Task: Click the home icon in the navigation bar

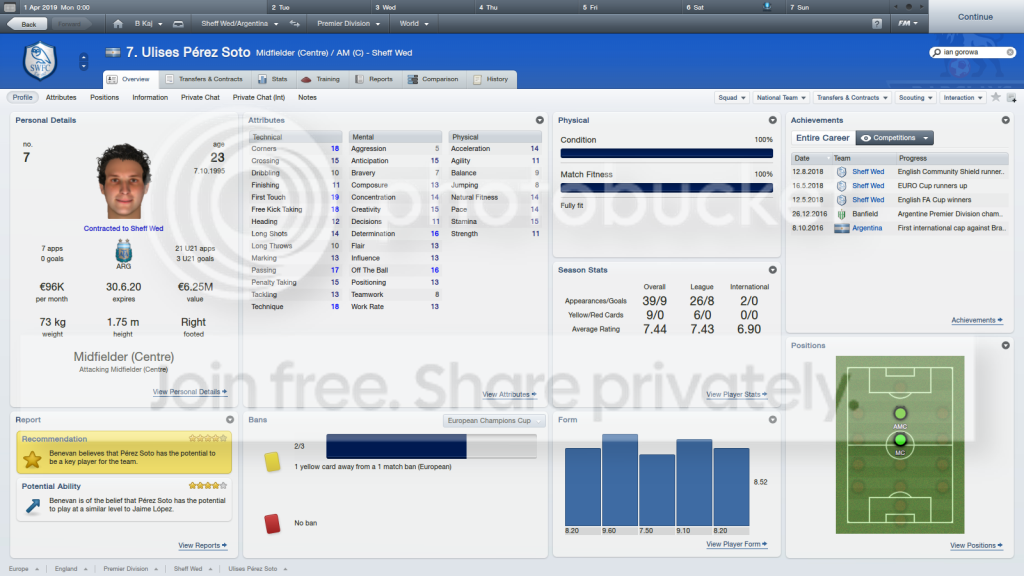Action: (x=118, y=24)
